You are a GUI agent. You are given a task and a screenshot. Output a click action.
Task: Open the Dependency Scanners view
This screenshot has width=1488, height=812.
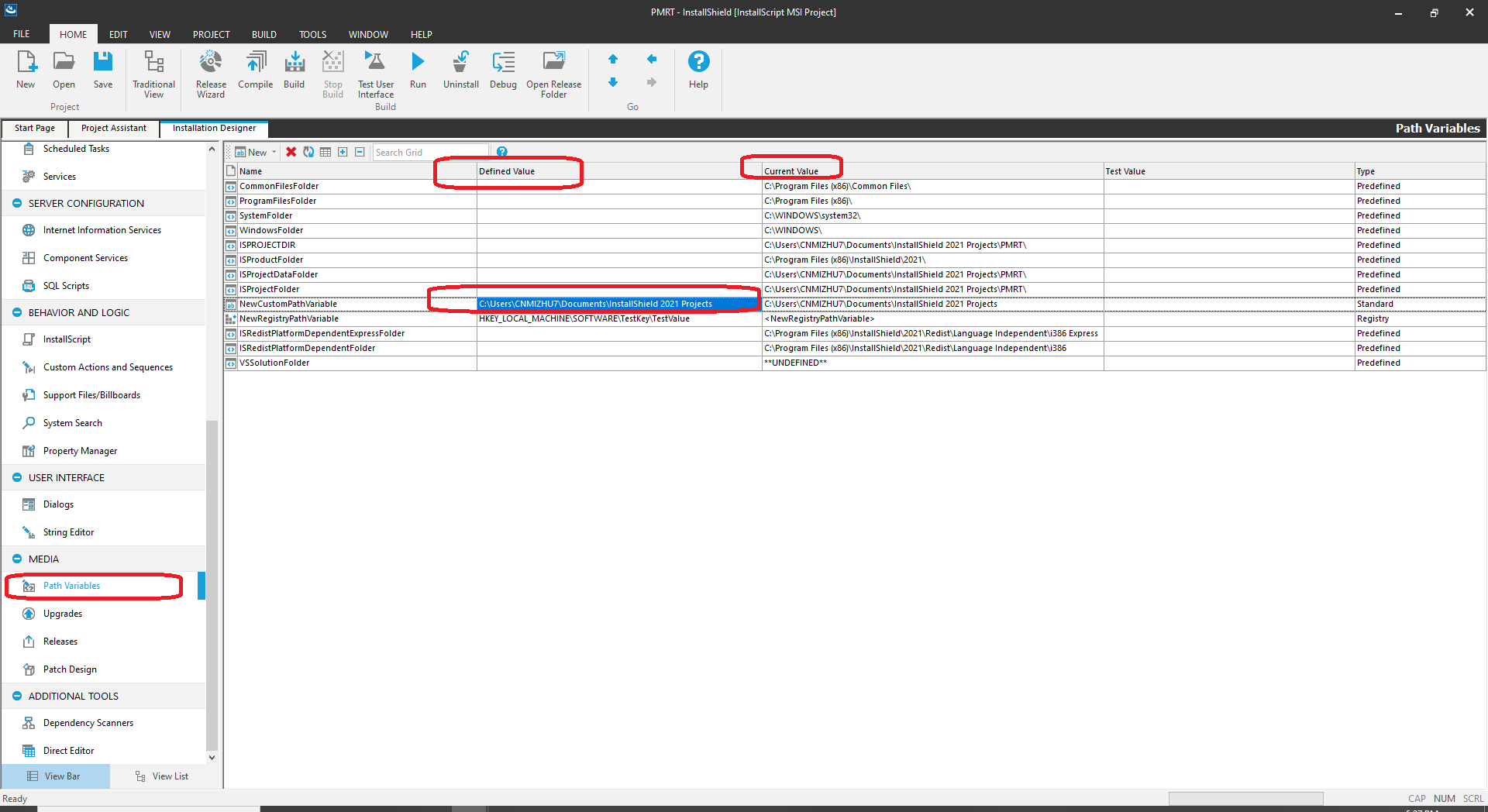coord(88,723)
